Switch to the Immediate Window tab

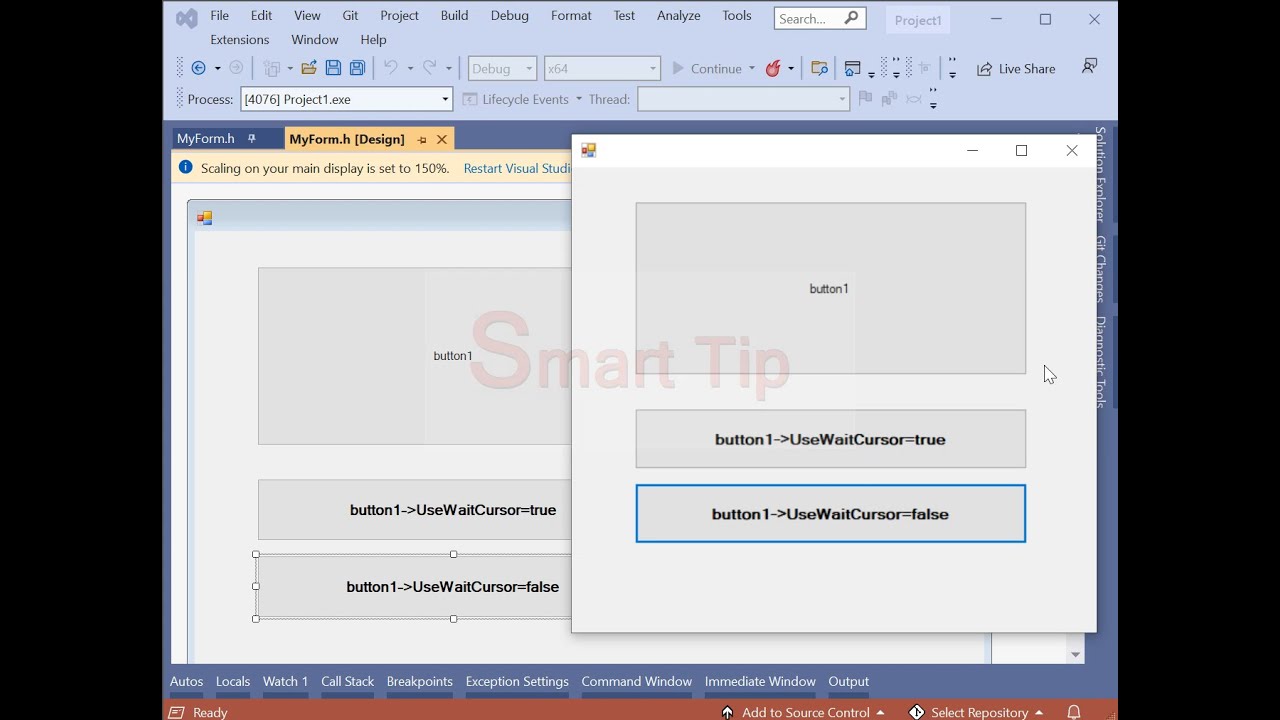pyautogui.click(x=760, y=681)
